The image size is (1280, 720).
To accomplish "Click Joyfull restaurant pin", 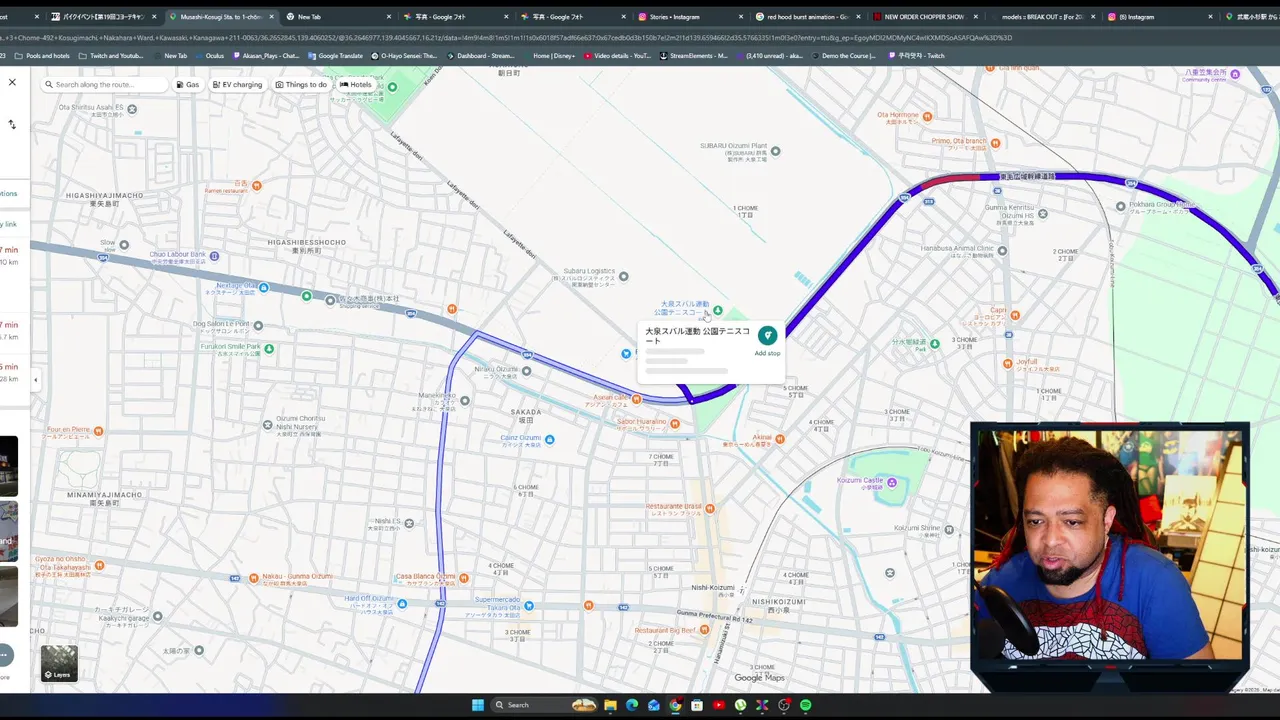I will click(x=1007, y=362).
